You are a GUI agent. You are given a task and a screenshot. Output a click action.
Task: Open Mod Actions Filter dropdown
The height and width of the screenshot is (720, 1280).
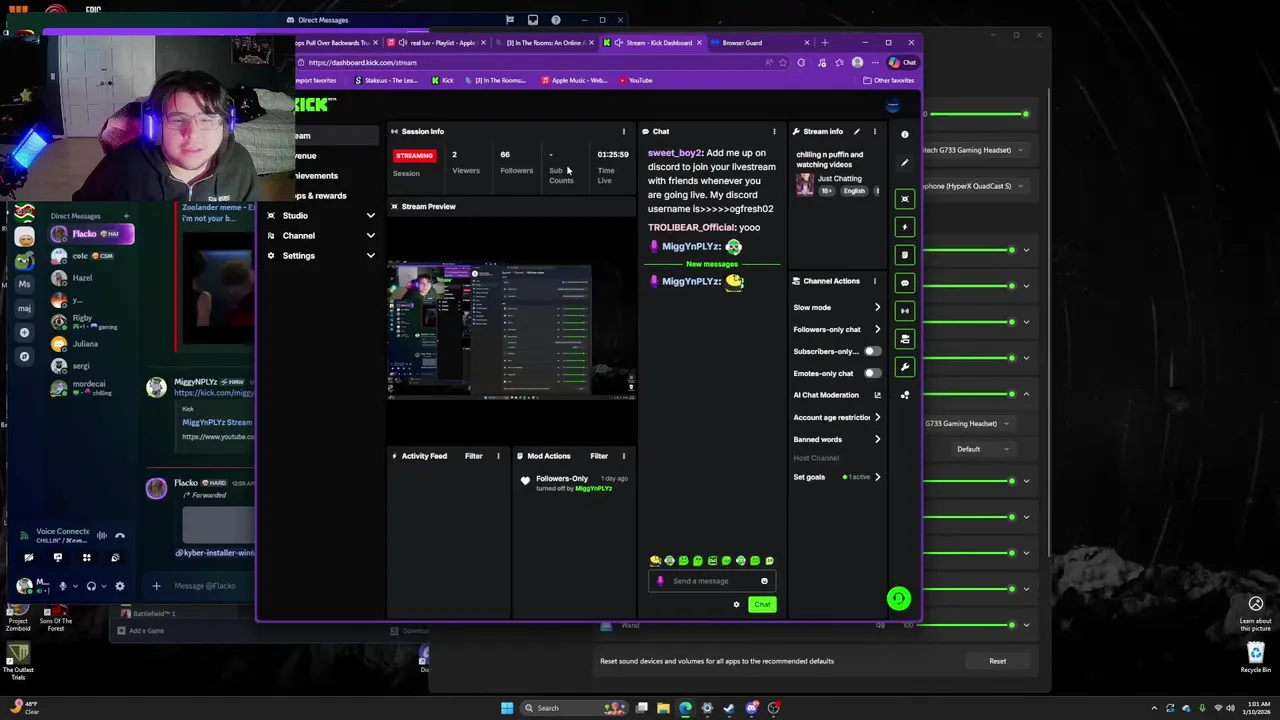point(599,456)
